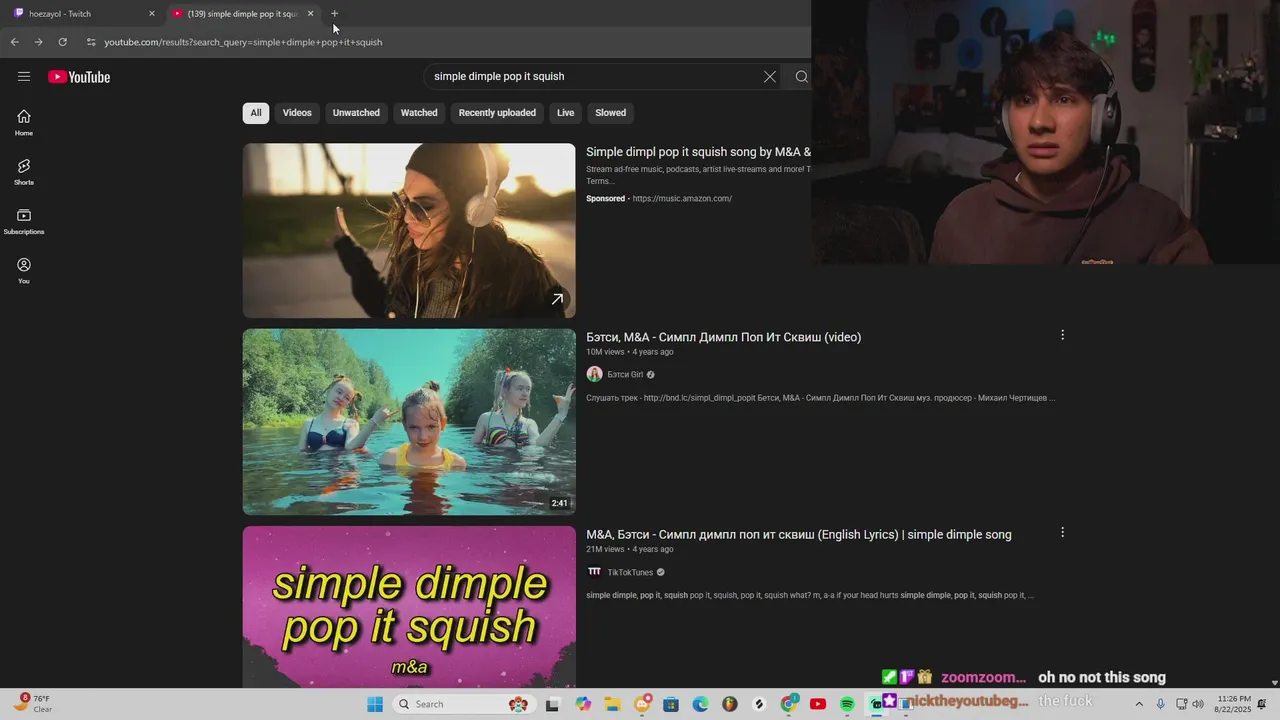Click the "21M views" text

pos(605,549)
